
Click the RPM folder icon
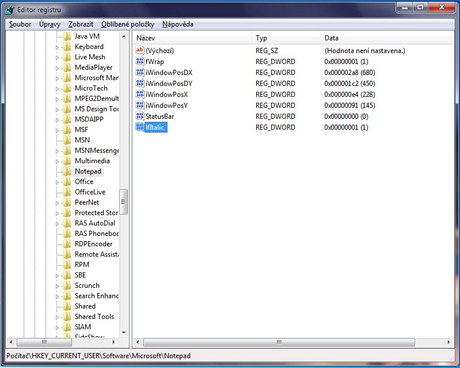point(67,265)
